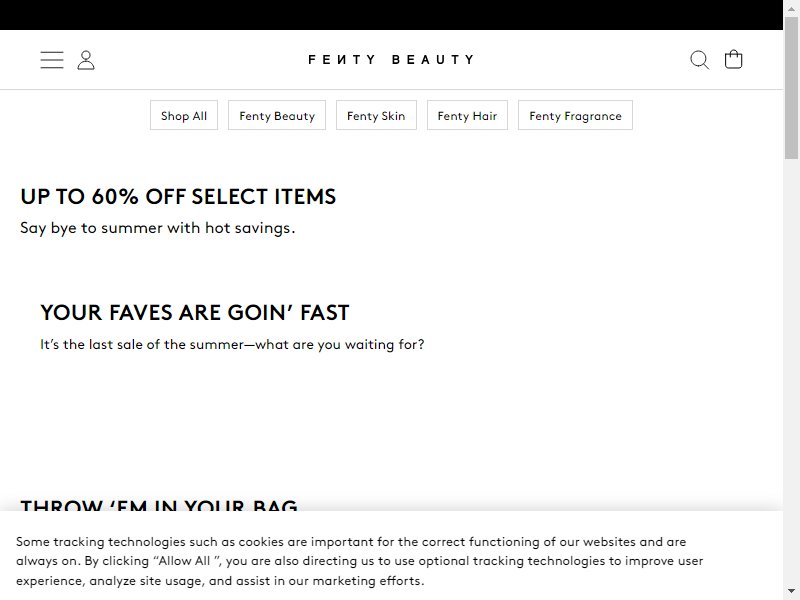Open the account profile icon
800x600 pixels.
(x=86, y=60)
